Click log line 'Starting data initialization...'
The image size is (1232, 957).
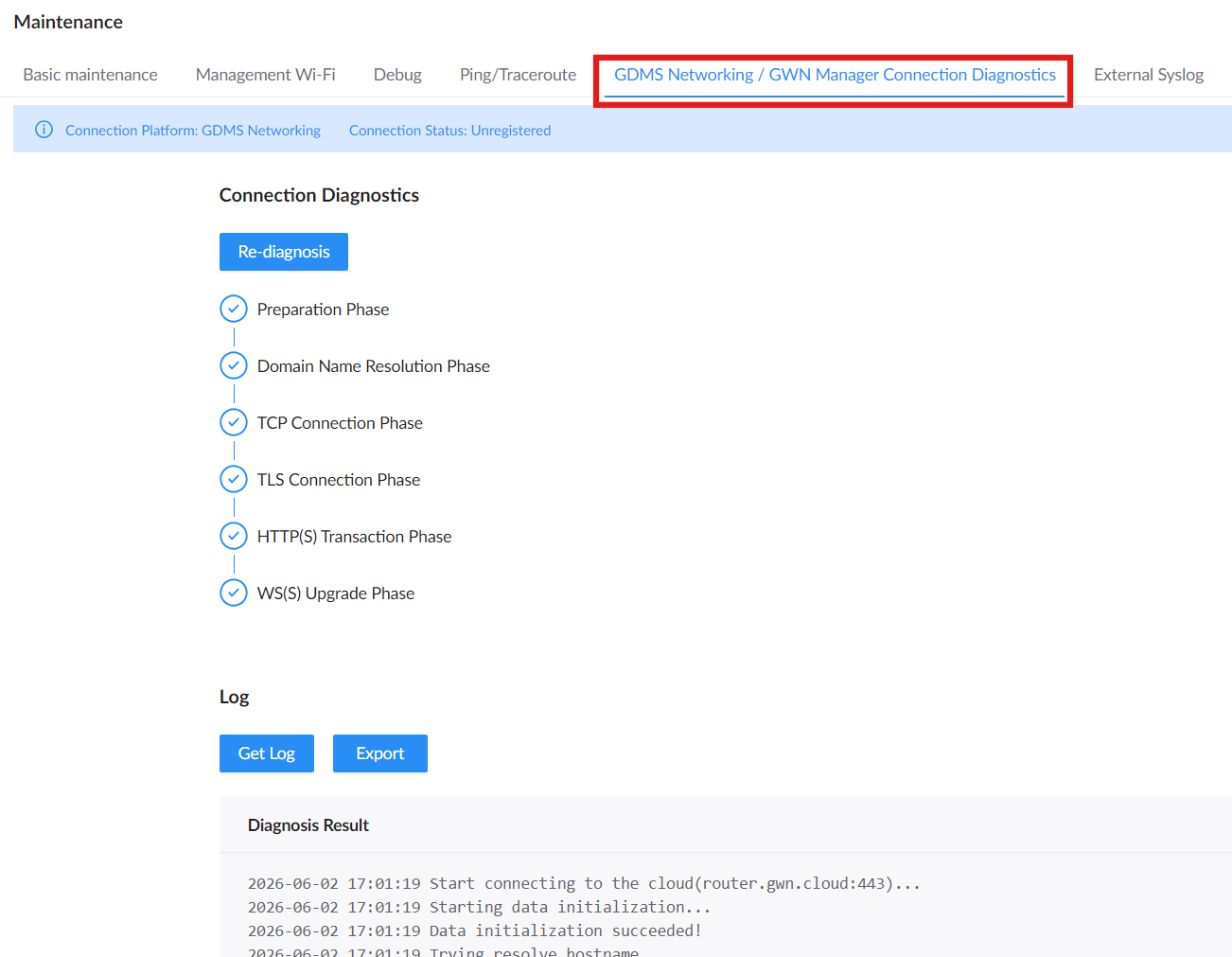pos(479,907)
